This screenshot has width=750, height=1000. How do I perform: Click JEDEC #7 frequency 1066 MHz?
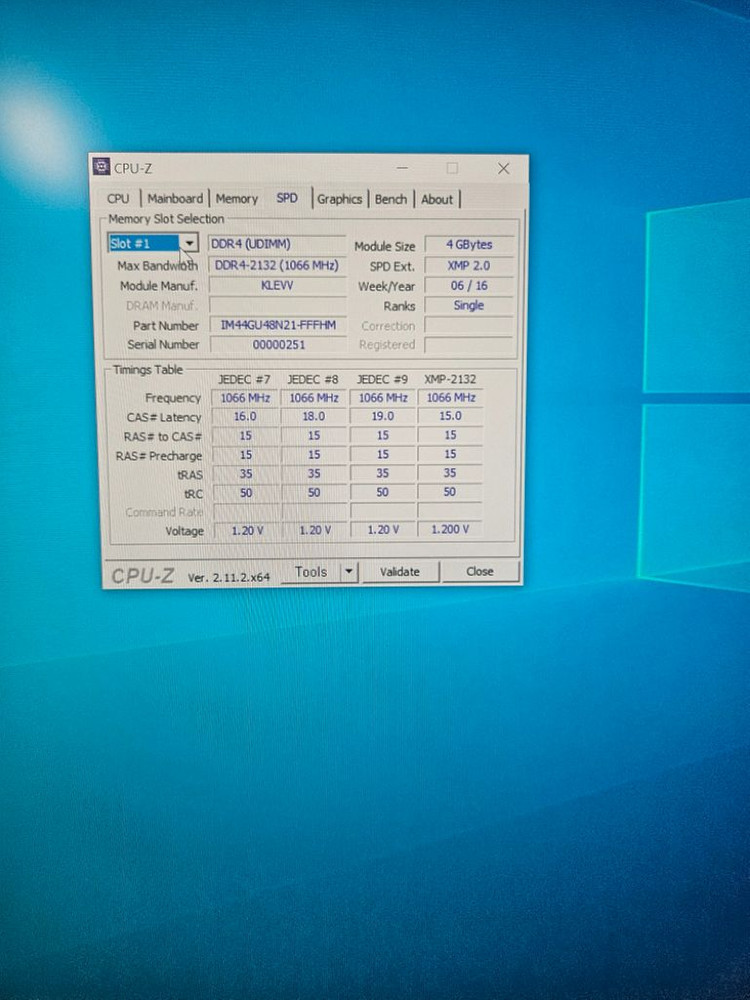click(246, 398)
